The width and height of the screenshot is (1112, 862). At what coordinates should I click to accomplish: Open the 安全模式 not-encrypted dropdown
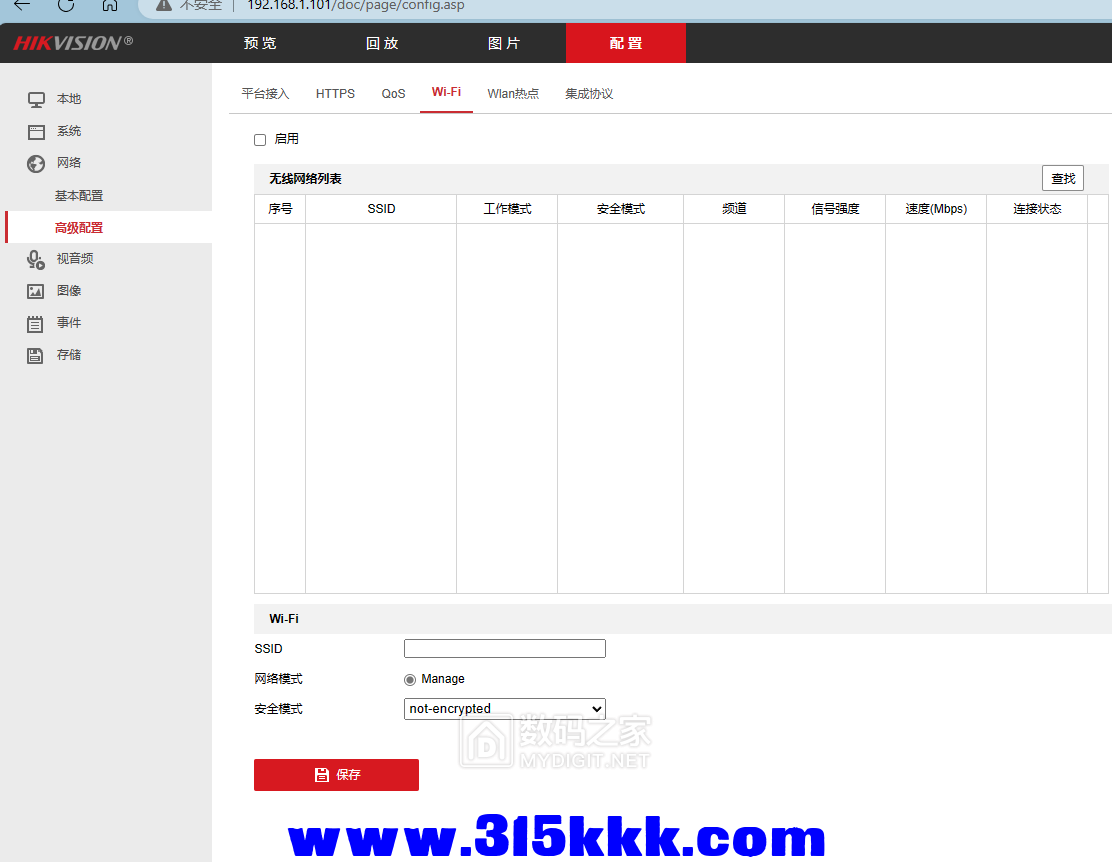pos(505,709)
